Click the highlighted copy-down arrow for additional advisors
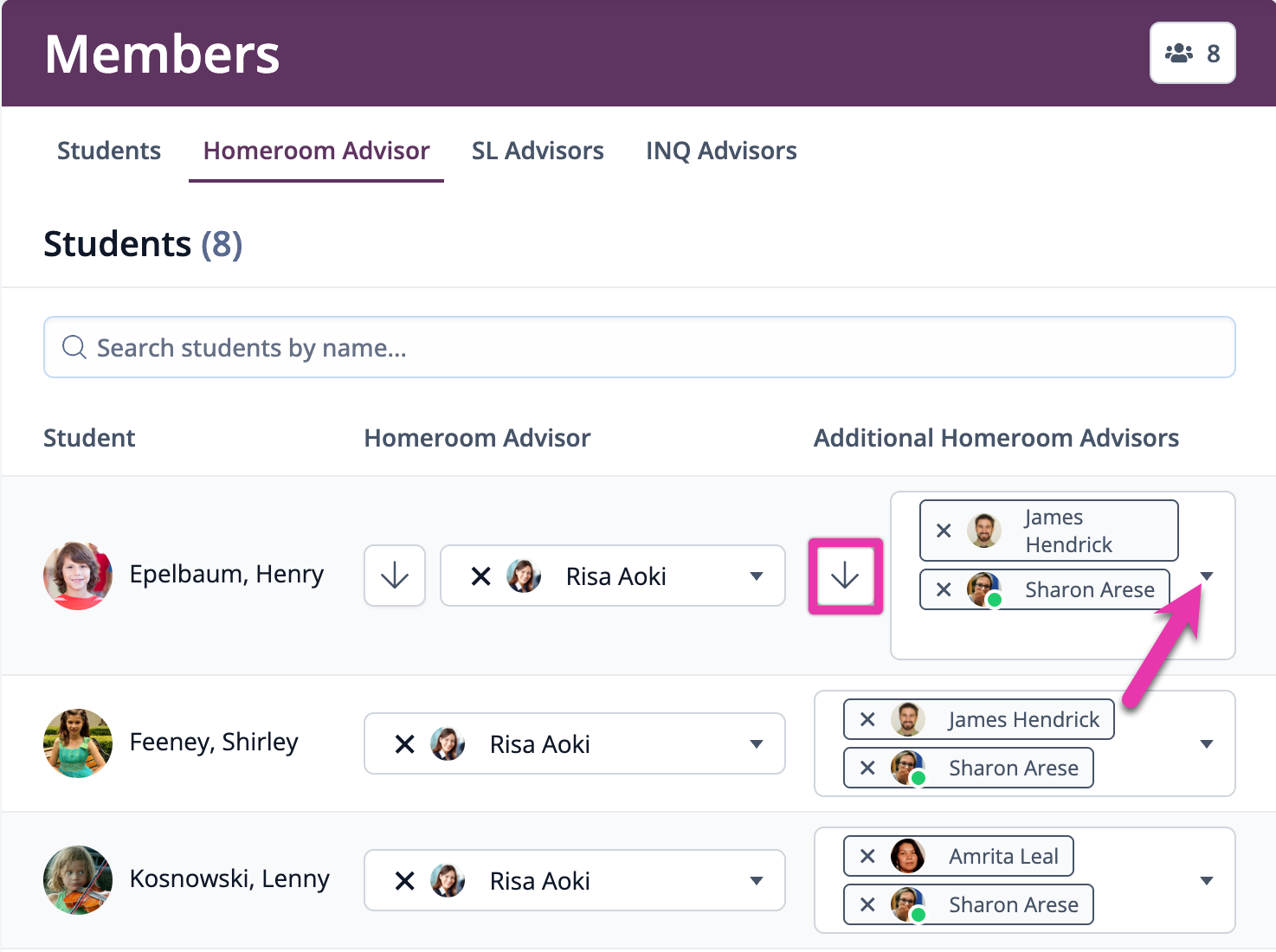This screenshot has height=952, width=1276. [845, 576]
